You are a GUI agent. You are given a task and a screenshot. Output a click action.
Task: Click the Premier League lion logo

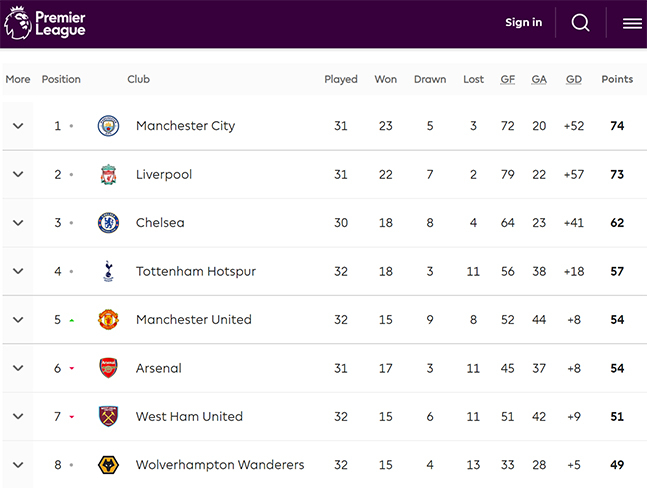[18, 23]
